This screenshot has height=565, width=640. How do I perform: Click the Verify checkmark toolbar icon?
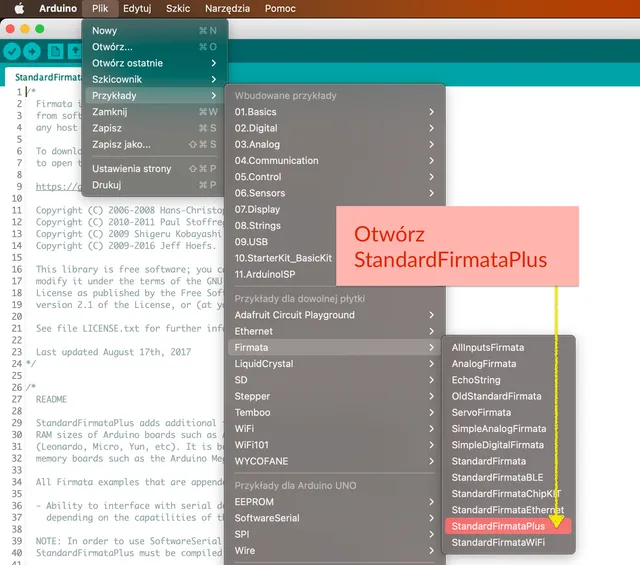(x=12, y=51)
